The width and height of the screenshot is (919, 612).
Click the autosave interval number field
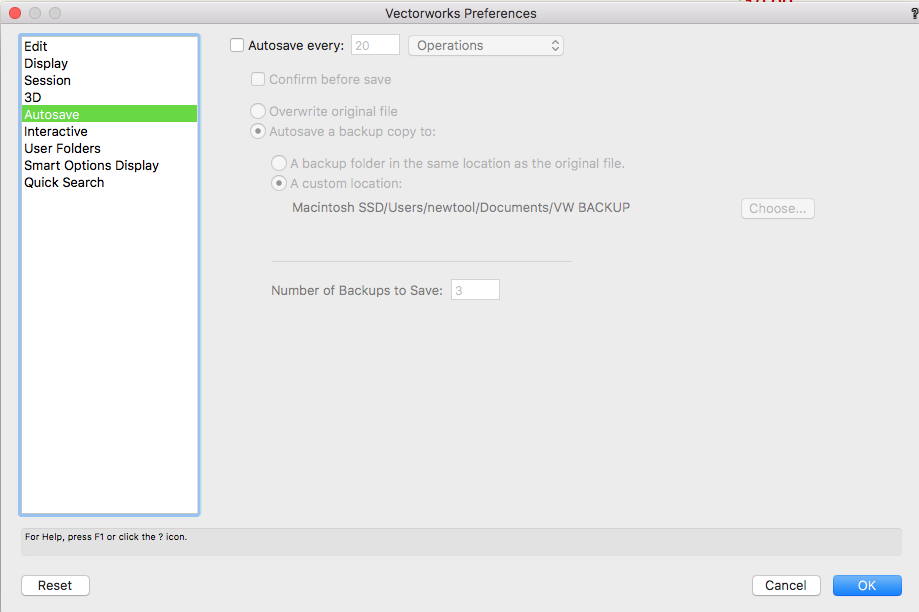tap(375, 45)
